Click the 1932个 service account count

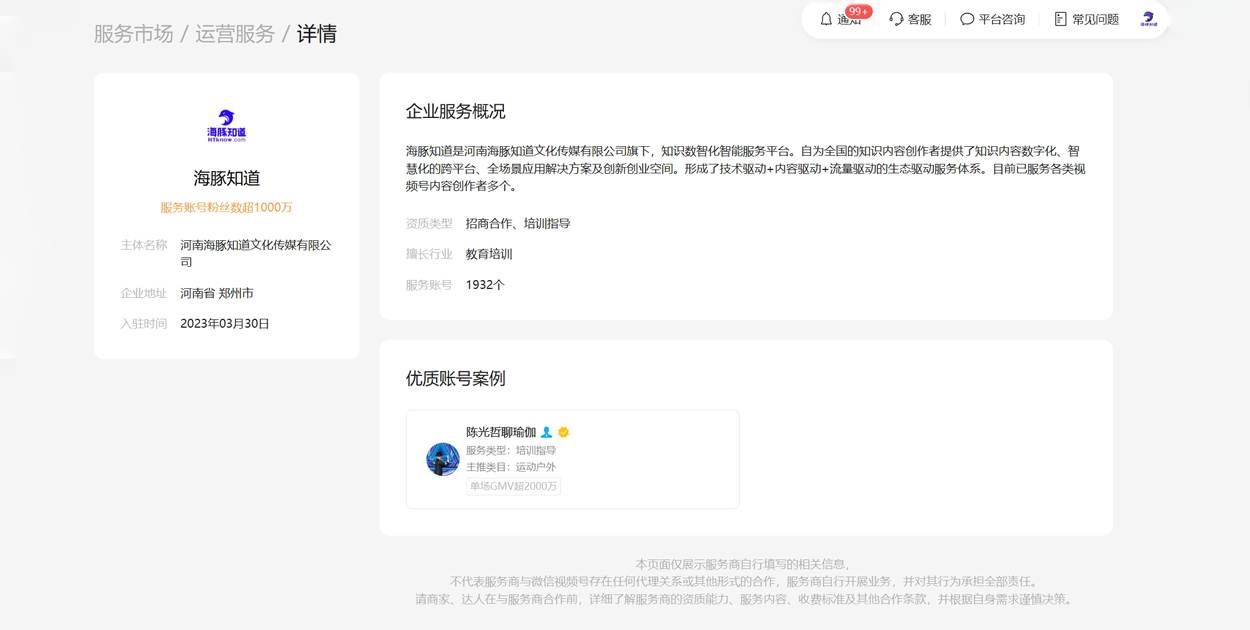(485, 285)
